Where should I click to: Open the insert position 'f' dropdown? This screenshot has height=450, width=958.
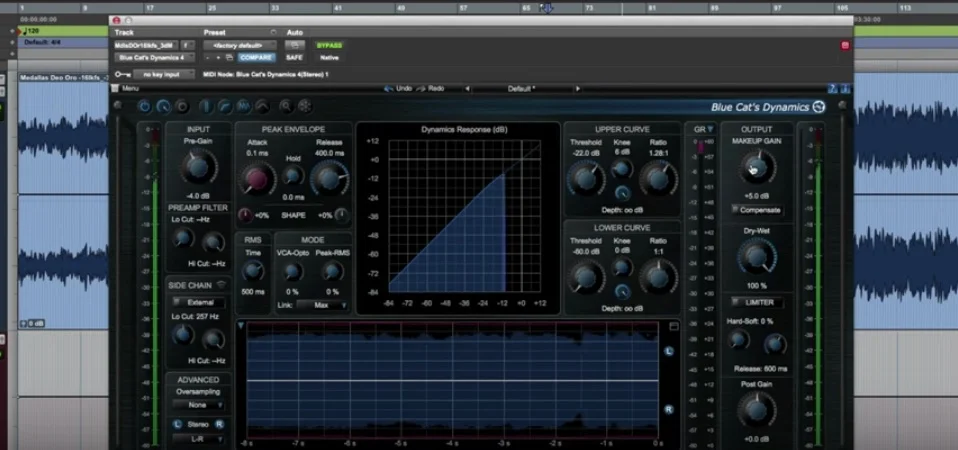pos(188,45)
